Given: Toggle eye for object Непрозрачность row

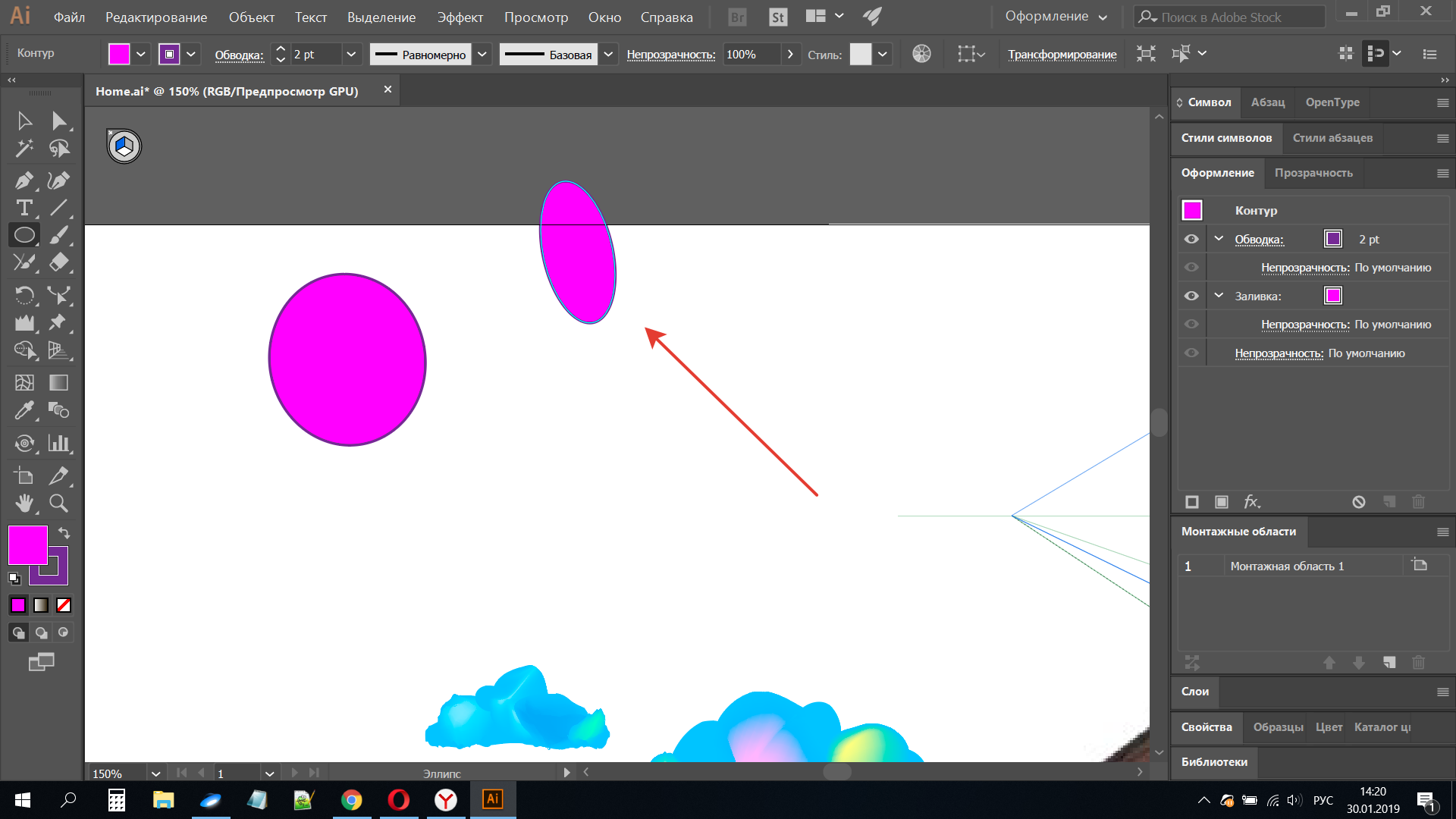Looking at the screenshot, I should click(x=1191, y=353).
